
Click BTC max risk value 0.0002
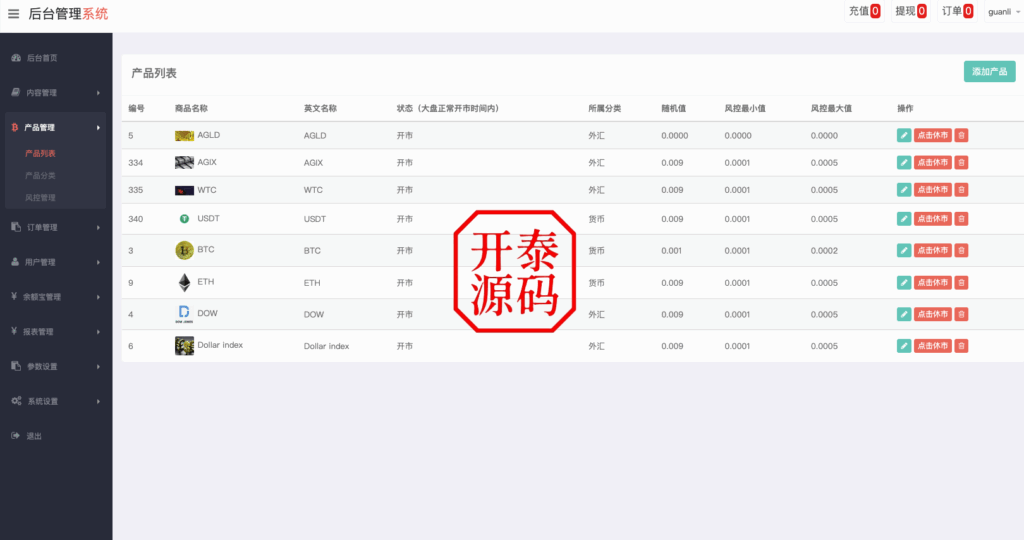[x=824, y=250]
